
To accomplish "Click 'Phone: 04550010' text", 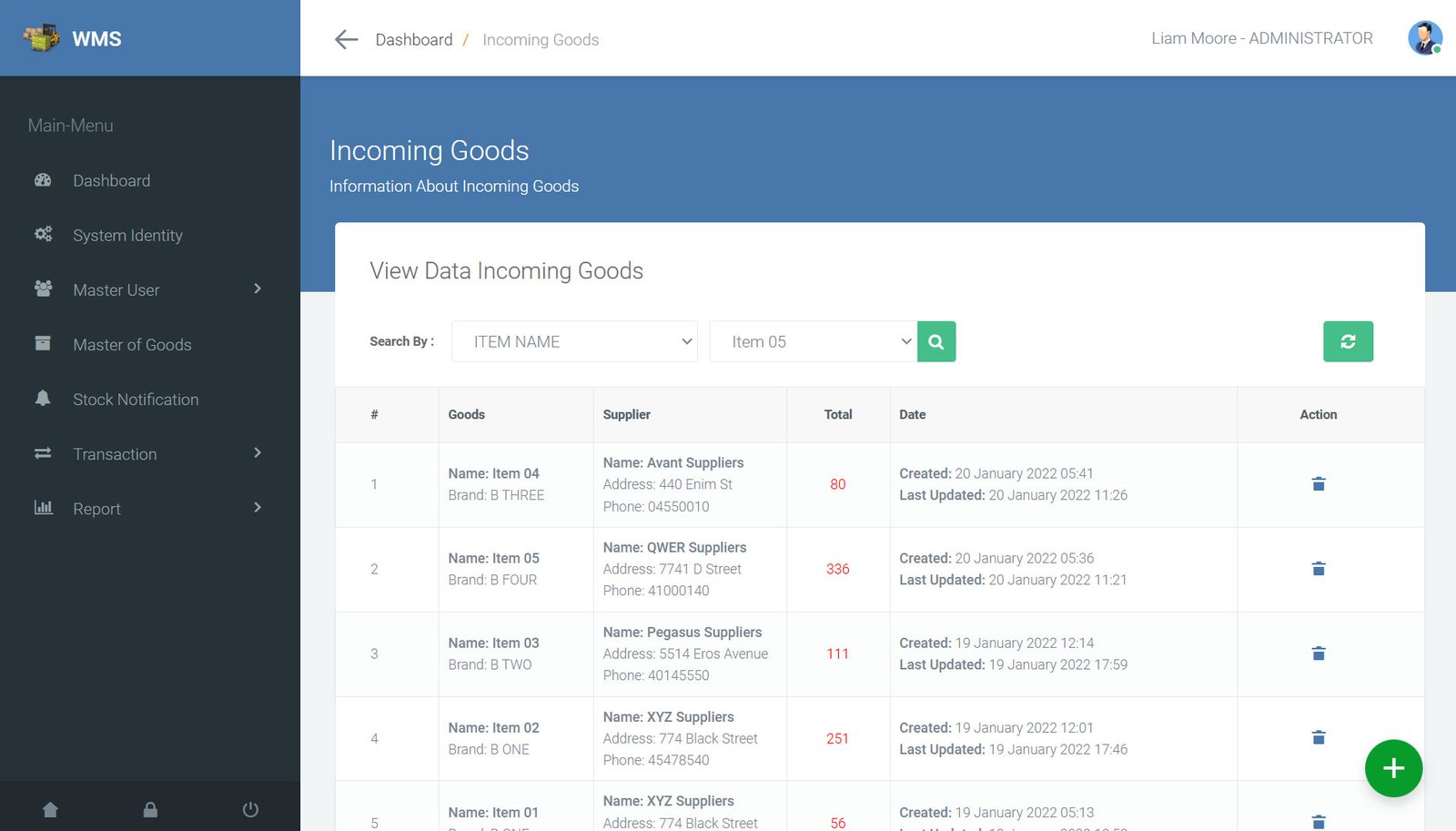I will pyautogui.click(x=656, y=506).
